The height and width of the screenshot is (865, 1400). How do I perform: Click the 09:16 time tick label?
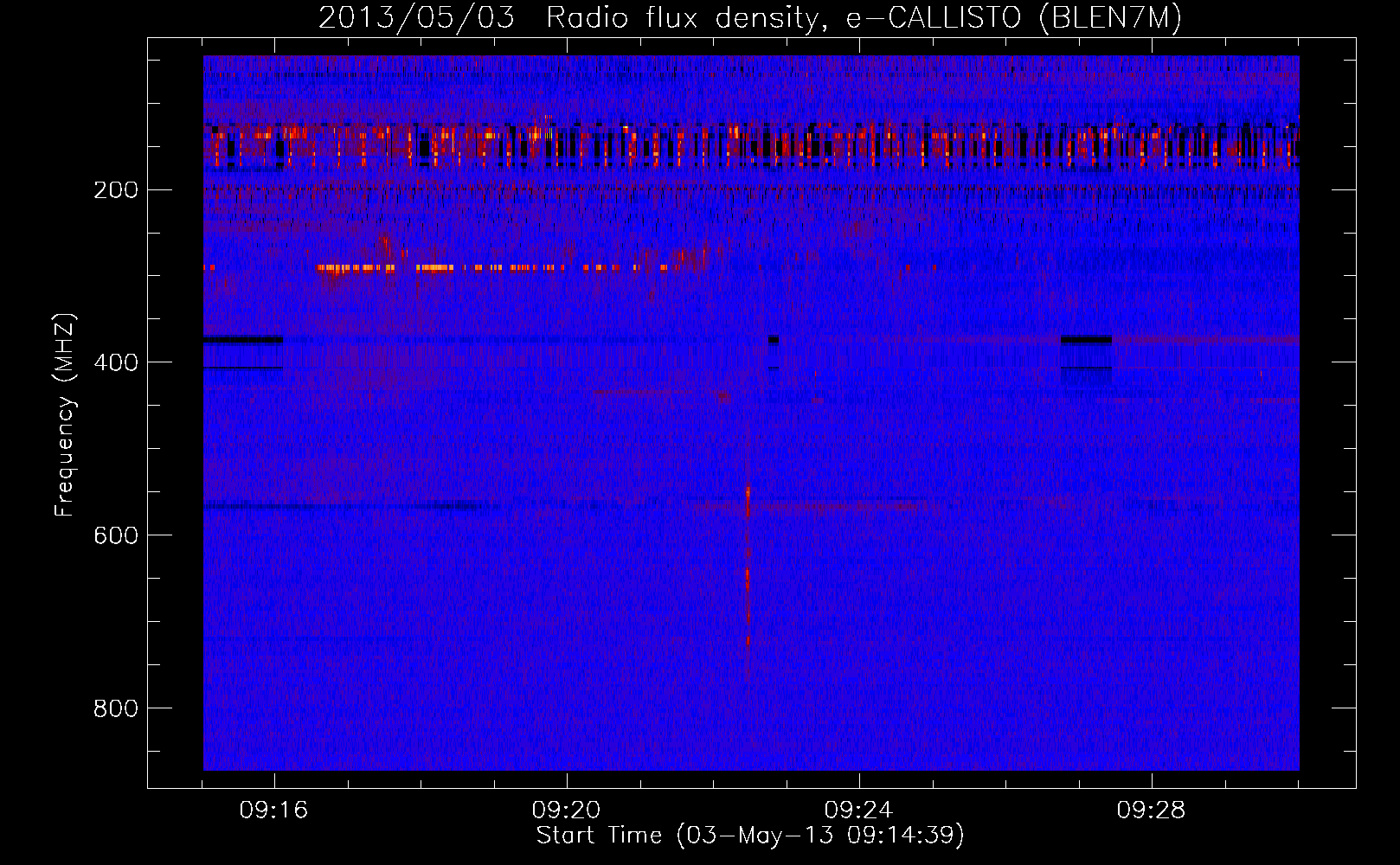(x=274, y=811)
